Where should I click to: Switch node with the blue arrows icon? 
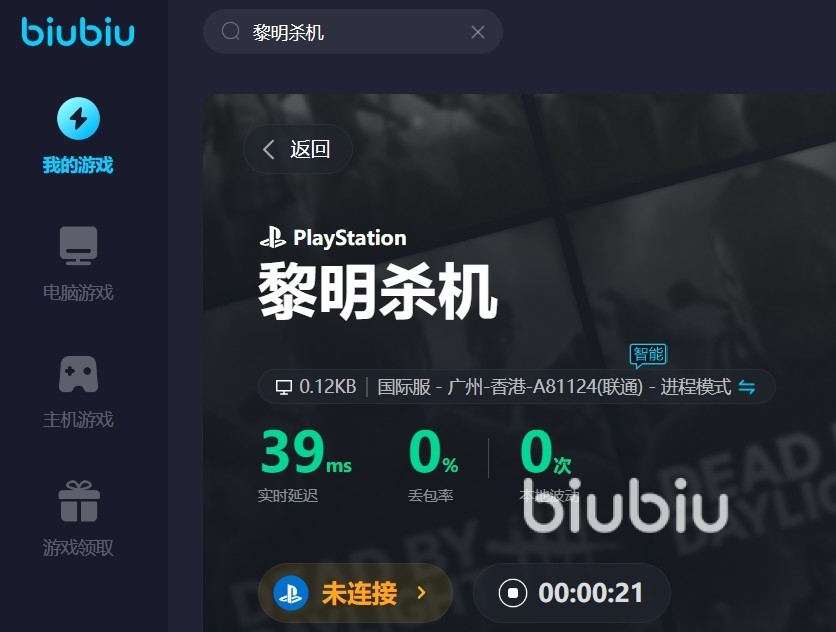(746, 387)
